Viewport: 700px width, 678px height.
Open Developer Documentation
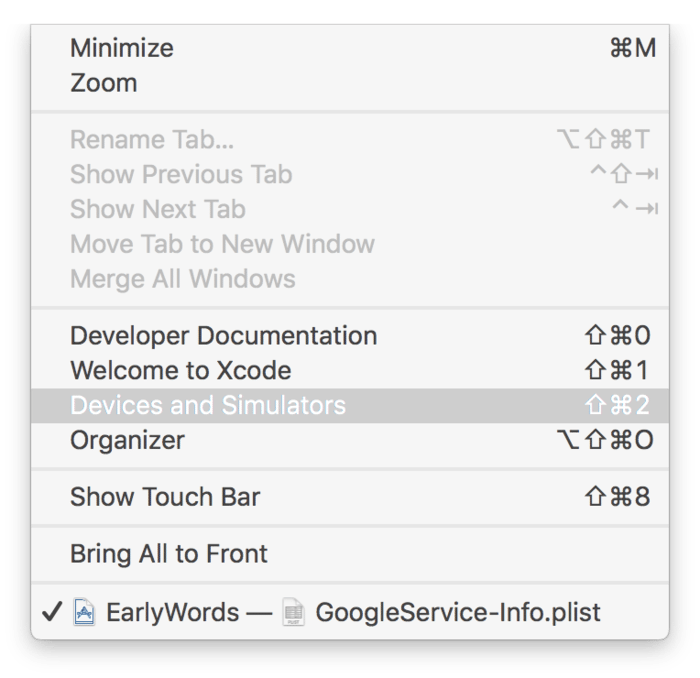(224, 336)
